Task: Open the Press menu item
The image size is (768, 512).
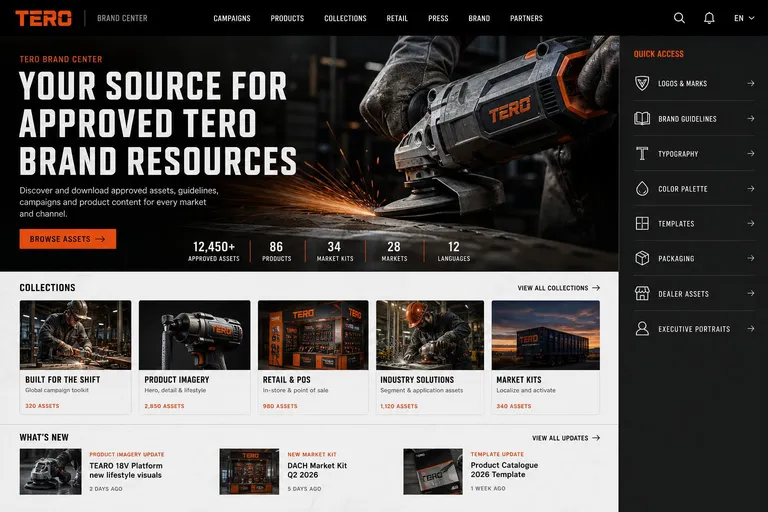Action: coord(438,18)
